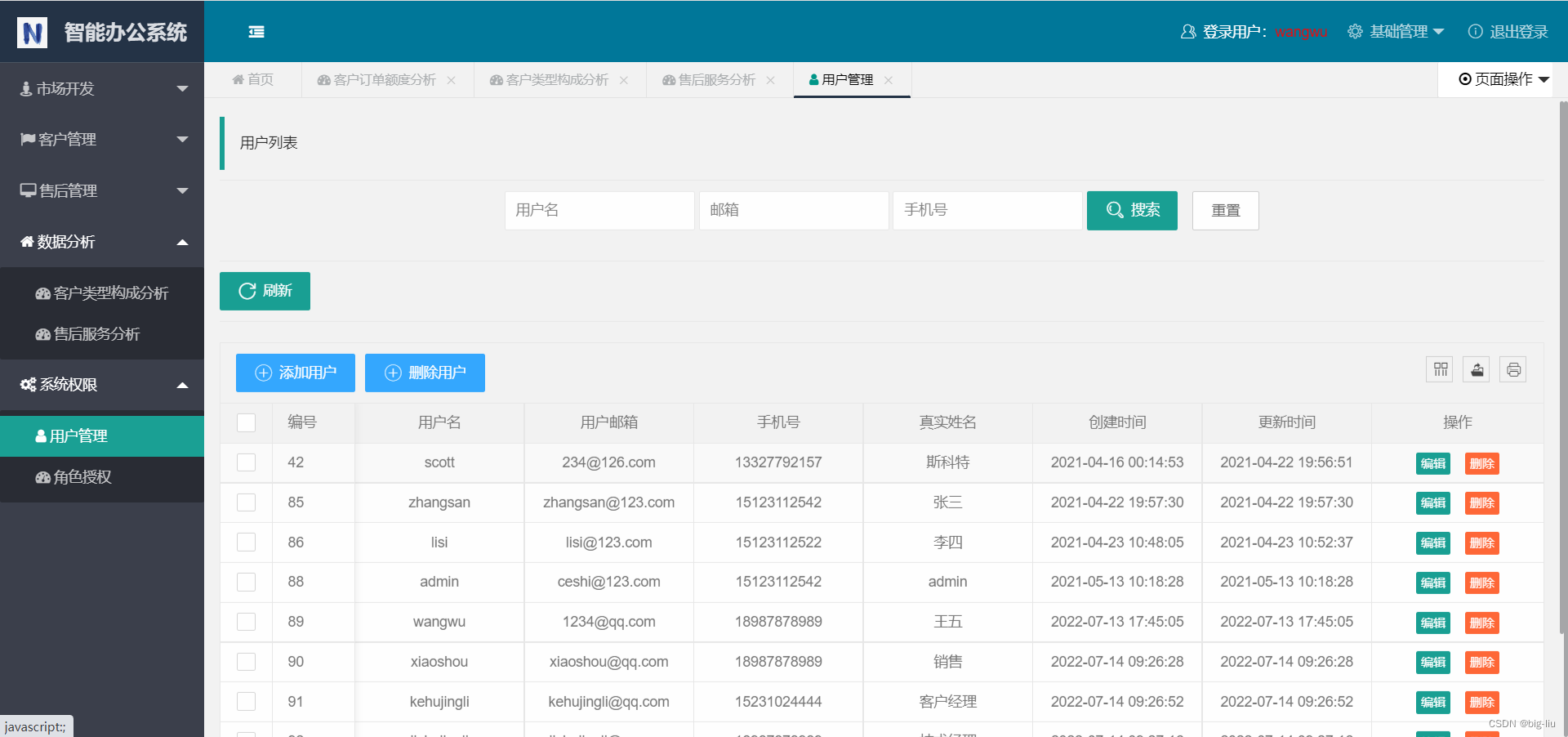1568x737 pixels.
Task: Click the column filter grid icon
Action: point(1441,370)
